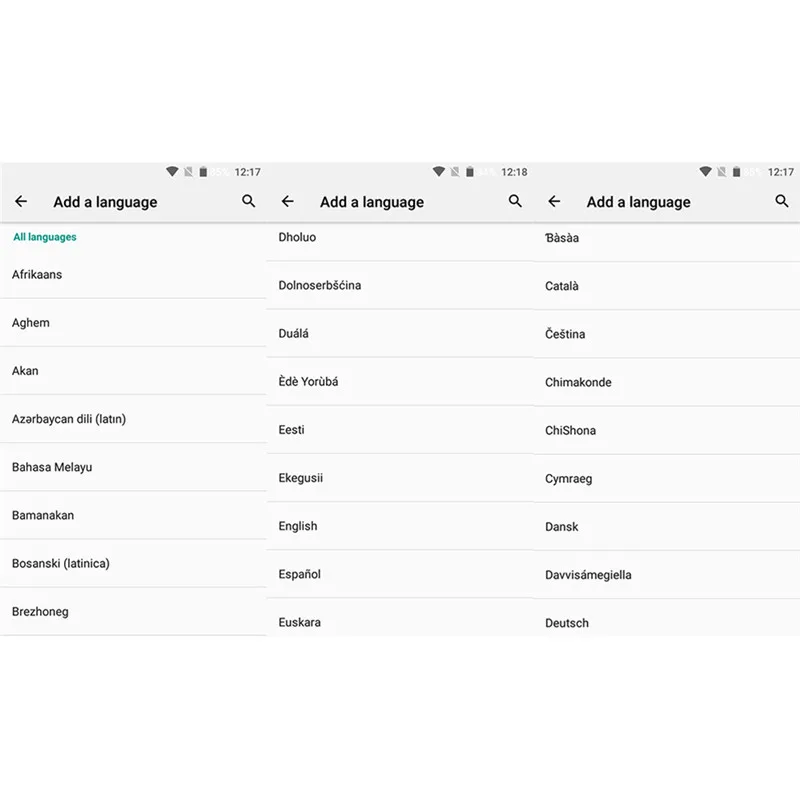
Task: Select Español from the list
Action: [400, 574]
